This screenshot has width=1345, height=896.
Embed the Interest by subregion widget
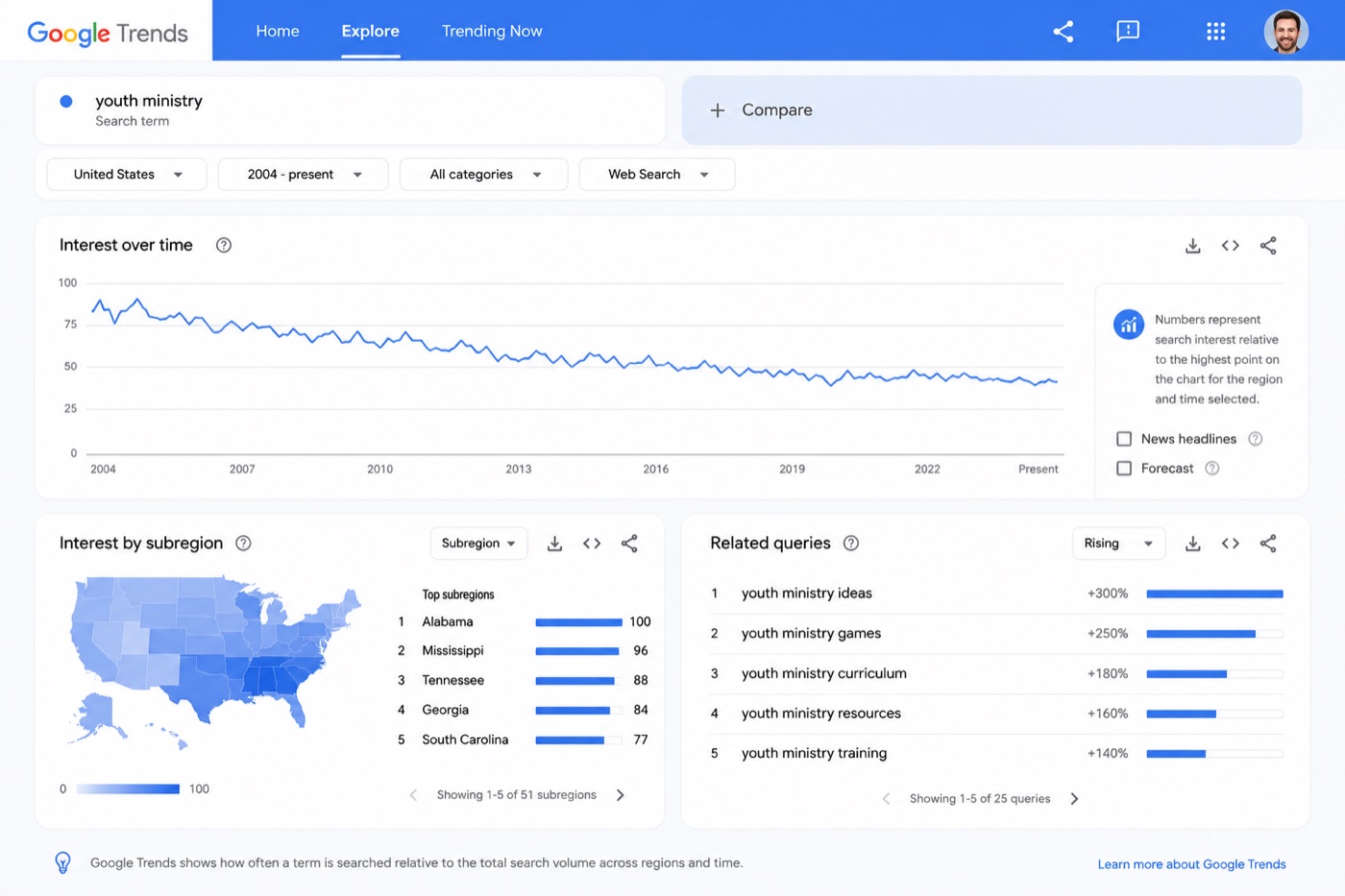[x=592, y=544]
